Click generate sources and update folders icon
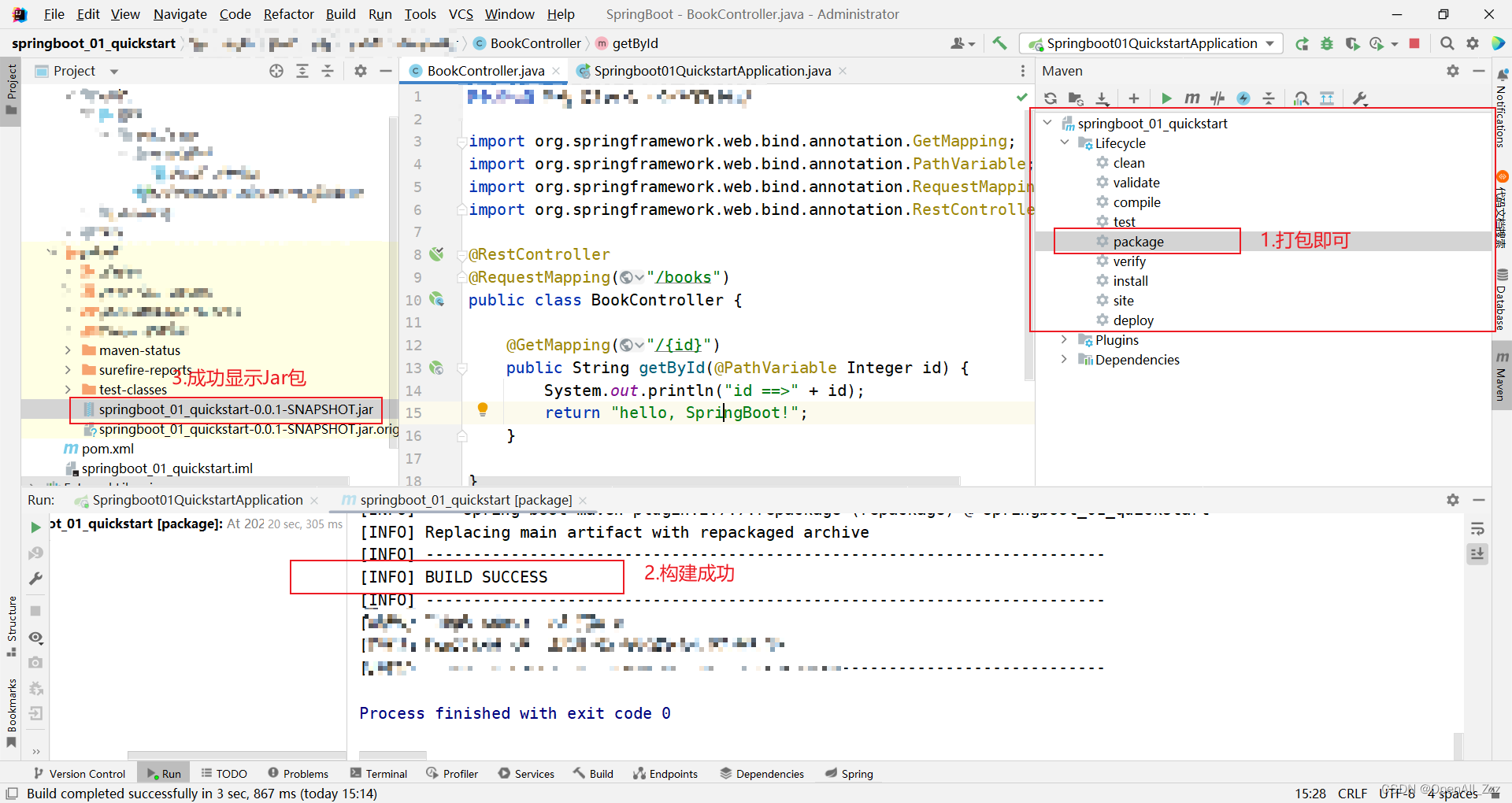1512x803 pixels. pos(1076,98)
